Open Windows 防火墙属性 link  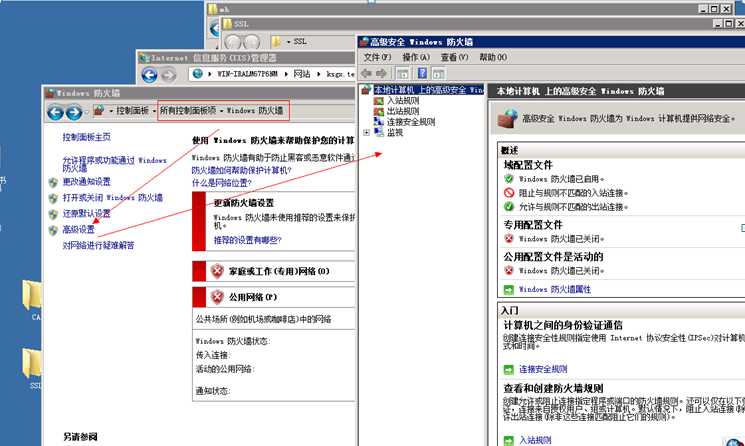554,289
